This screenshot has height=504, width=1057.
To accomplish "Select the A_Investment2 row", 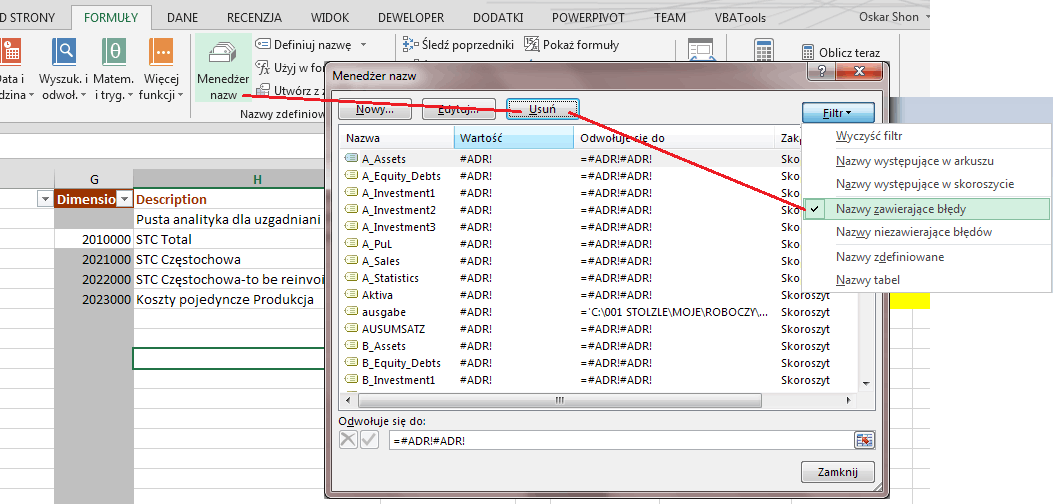I will click(600, 210).
